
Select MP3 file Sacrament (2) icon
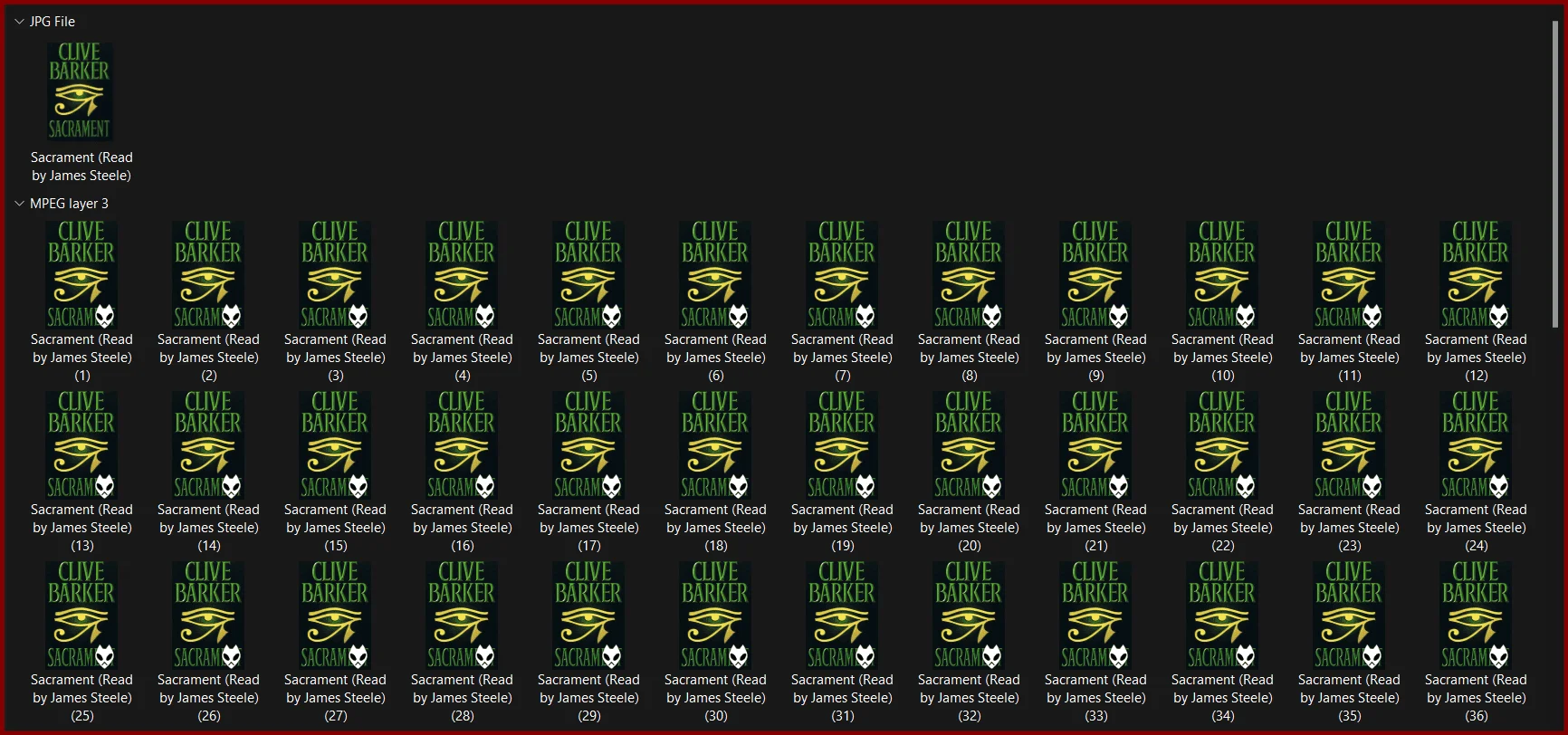coord(208,274)
